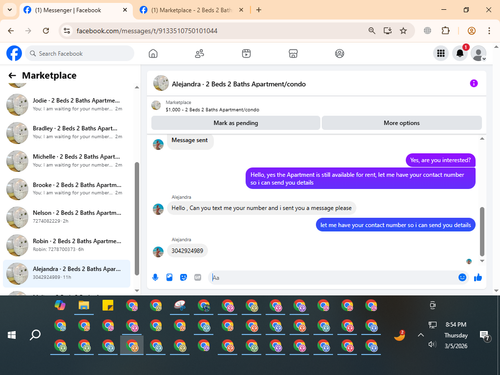Viewport: 500px width, 375px height.
Task: Select the Alejandra conversation in list
Action: pos(67,273)
